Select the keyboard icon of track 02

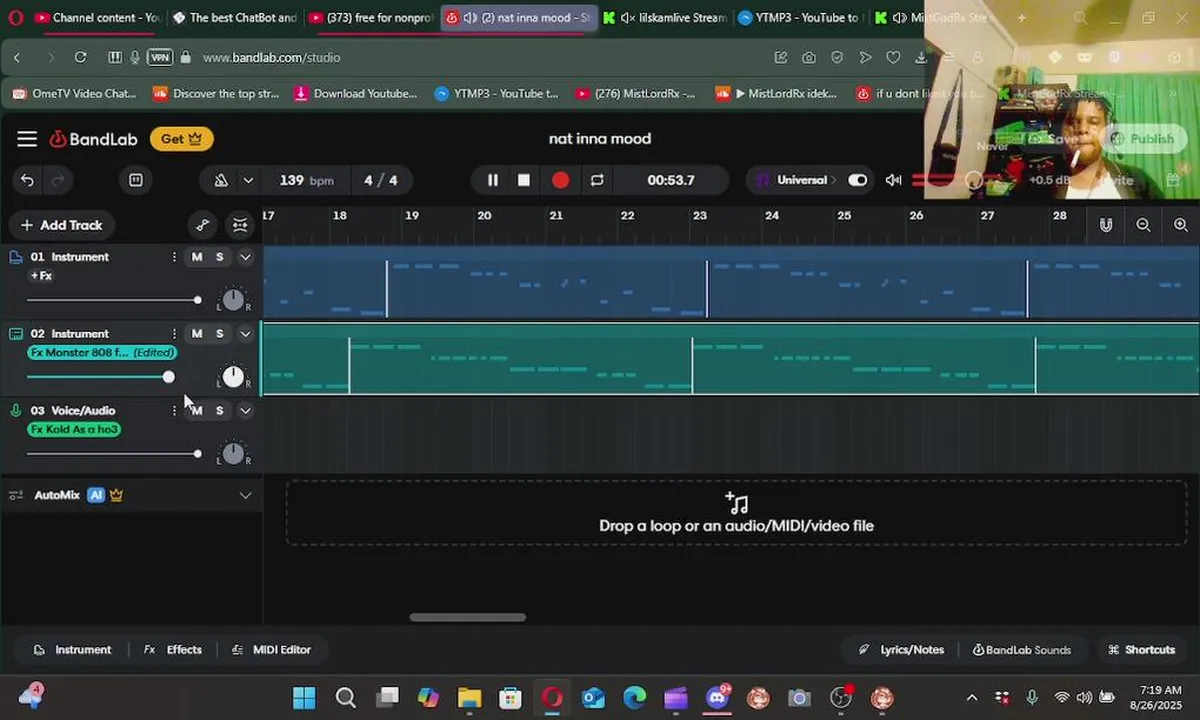click(16, 334)
